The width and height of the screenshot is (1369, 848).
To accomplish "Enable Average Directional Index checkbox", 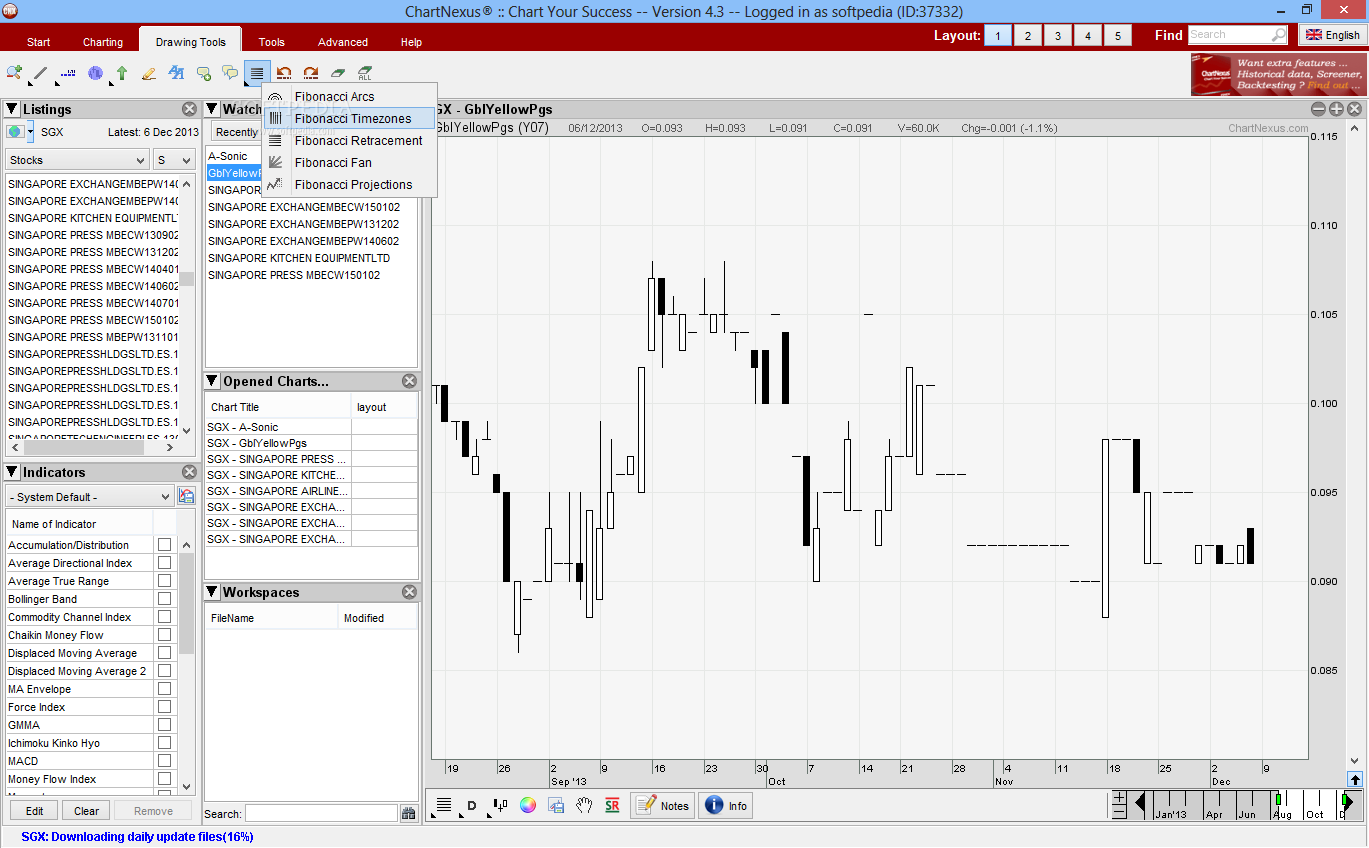I will [164, 563].
